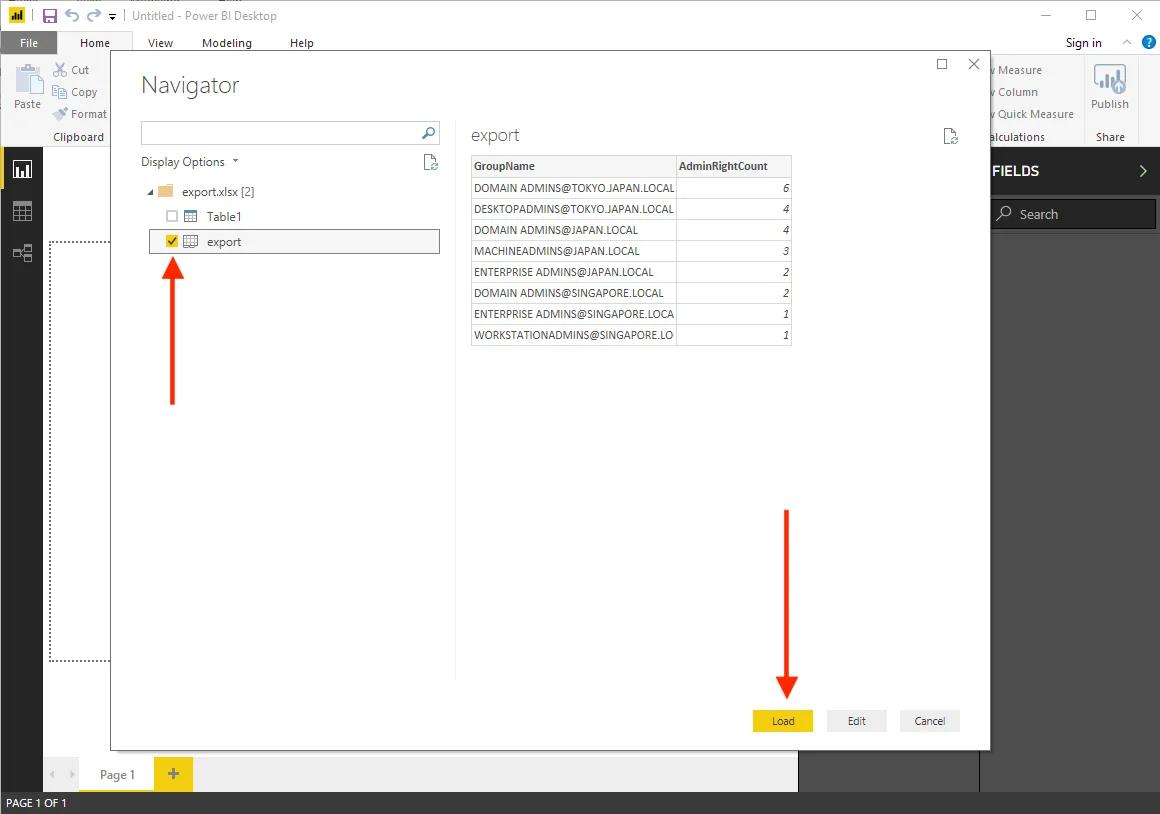
Task: Click the Navigator search field
Action: (290, 133)
